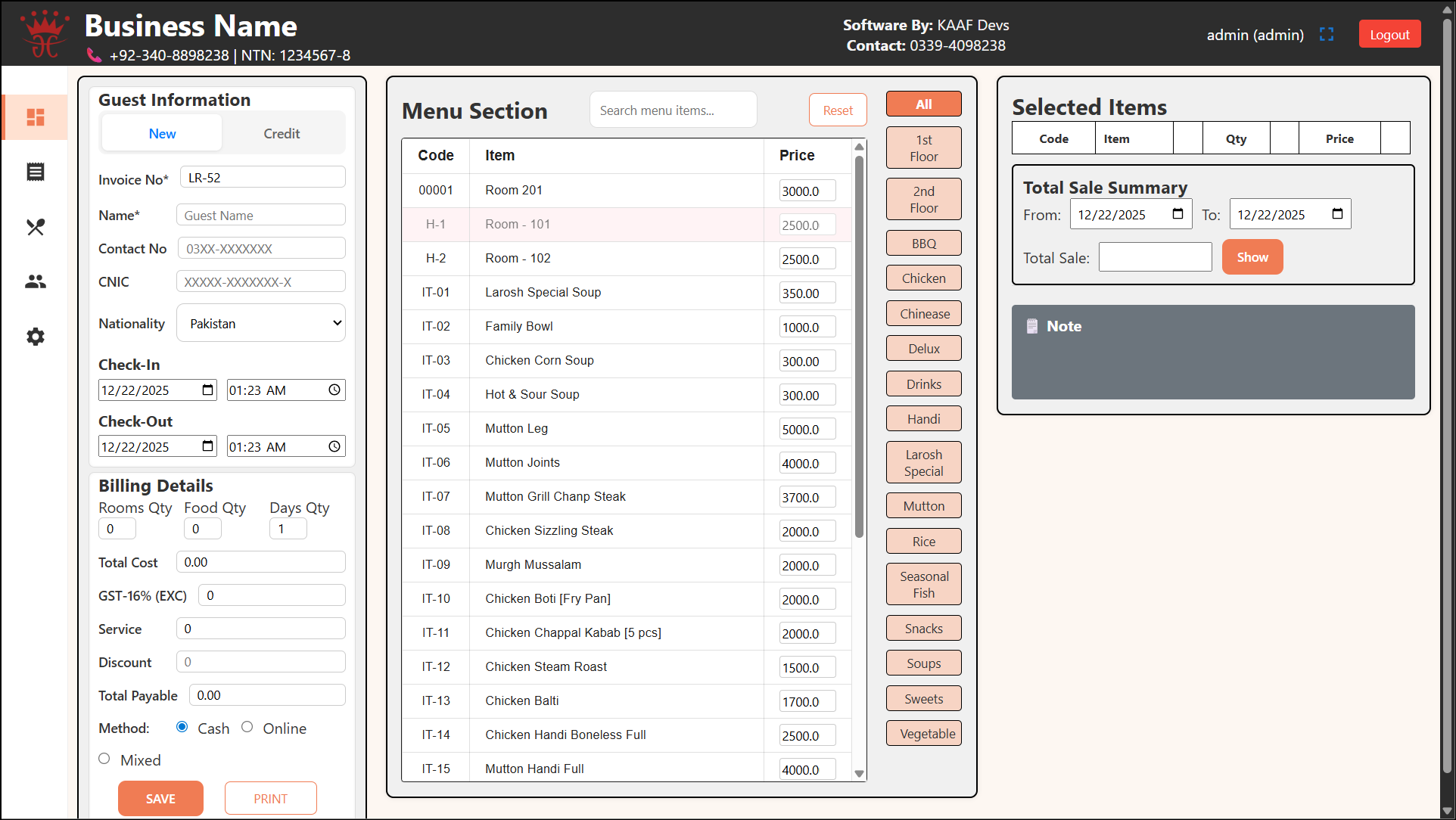Click the menu list scroll down arrow
Viewport: 1456px width, 820px height.
[x=859, y=773]
